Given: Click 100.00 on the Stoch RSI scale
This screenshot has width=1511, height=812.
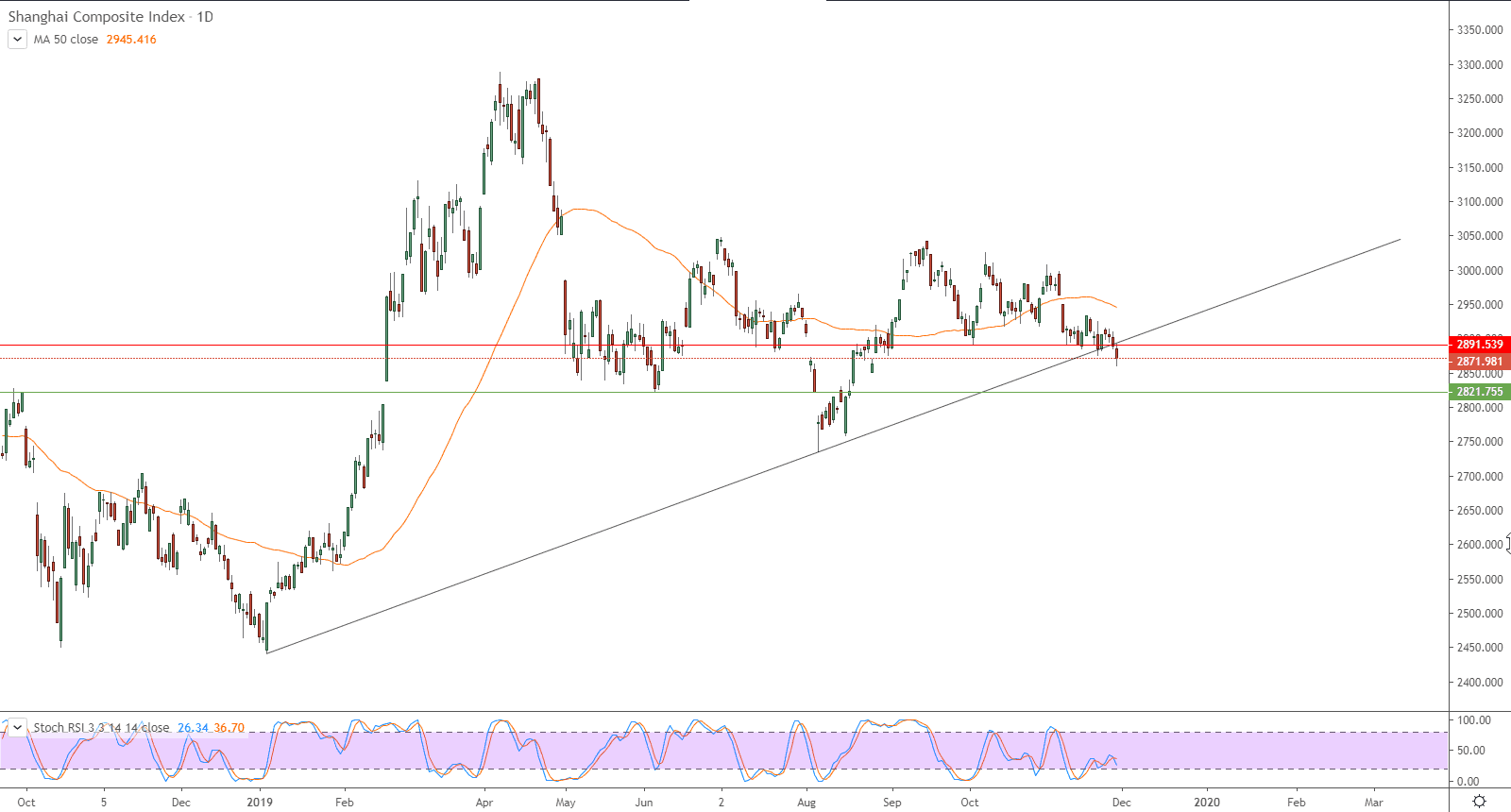Looking at the screenshot, I should (1474, 720).
